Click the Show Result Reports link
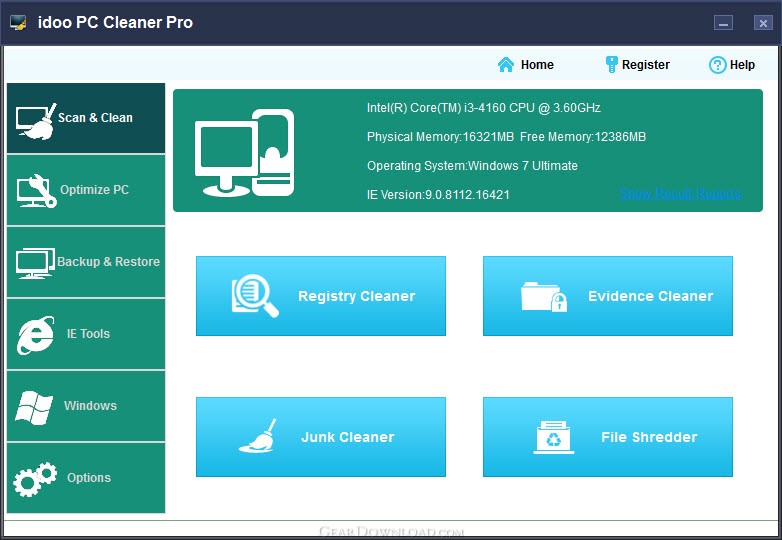The image size is (782, 540). click(x=680, y=193)
